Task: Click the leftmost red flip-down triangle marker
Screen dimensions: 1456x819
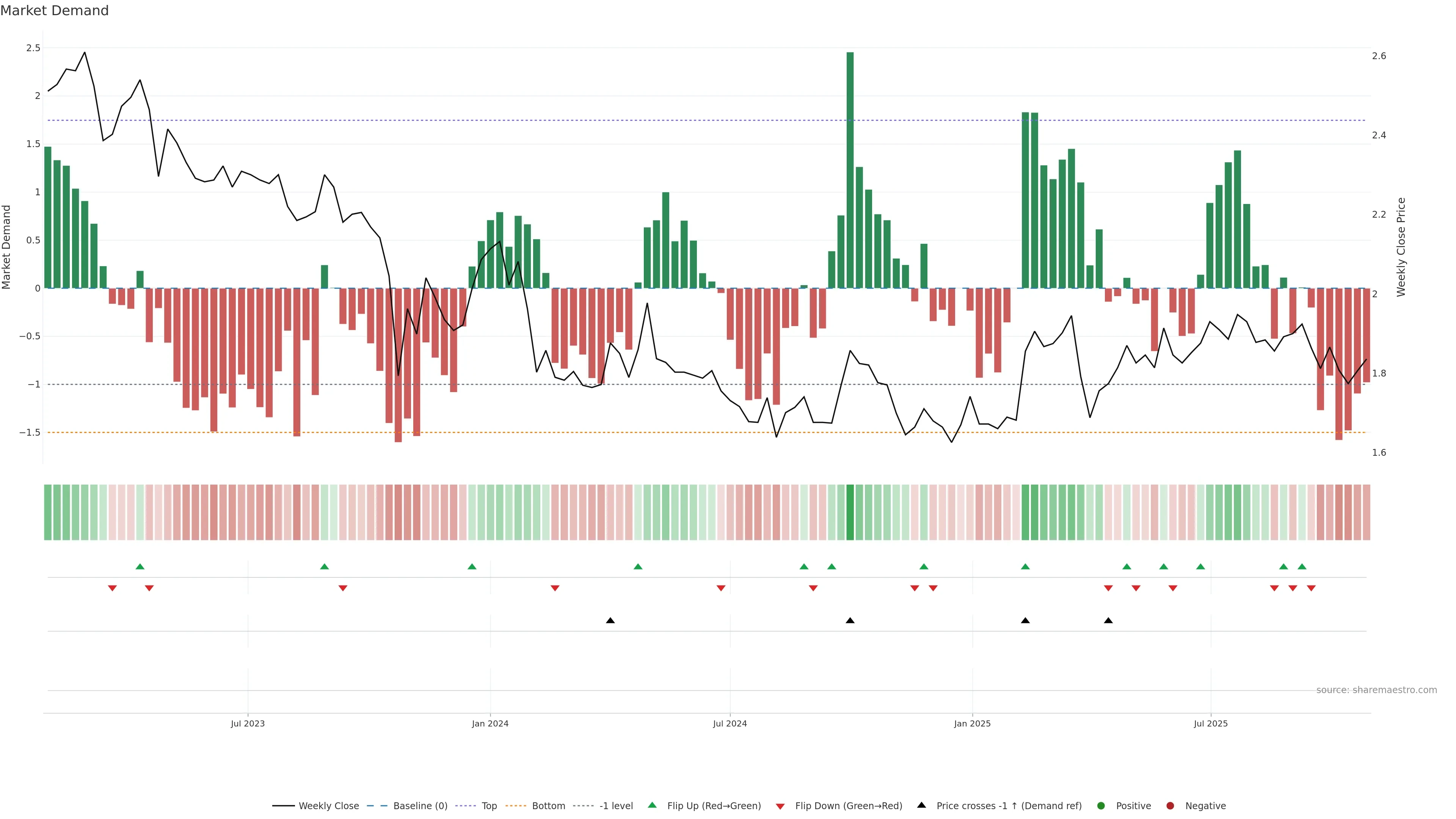Action: (x=113, y=588)
